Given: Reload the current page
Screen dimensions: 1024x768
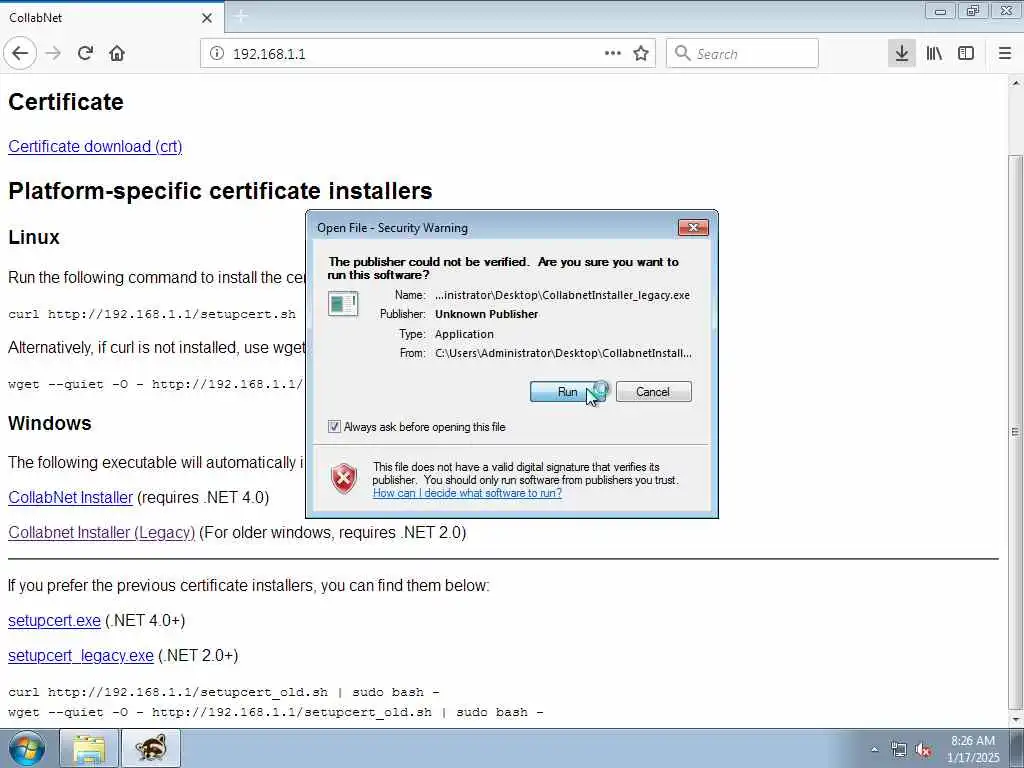Looking at the screenshot, I should (85, 54).
